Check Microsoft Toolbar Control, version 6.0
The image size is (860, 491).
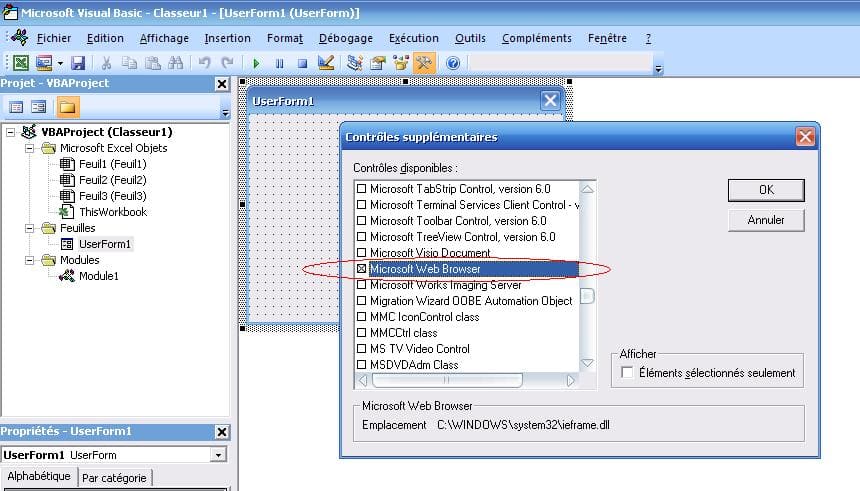tap(361, 221)
